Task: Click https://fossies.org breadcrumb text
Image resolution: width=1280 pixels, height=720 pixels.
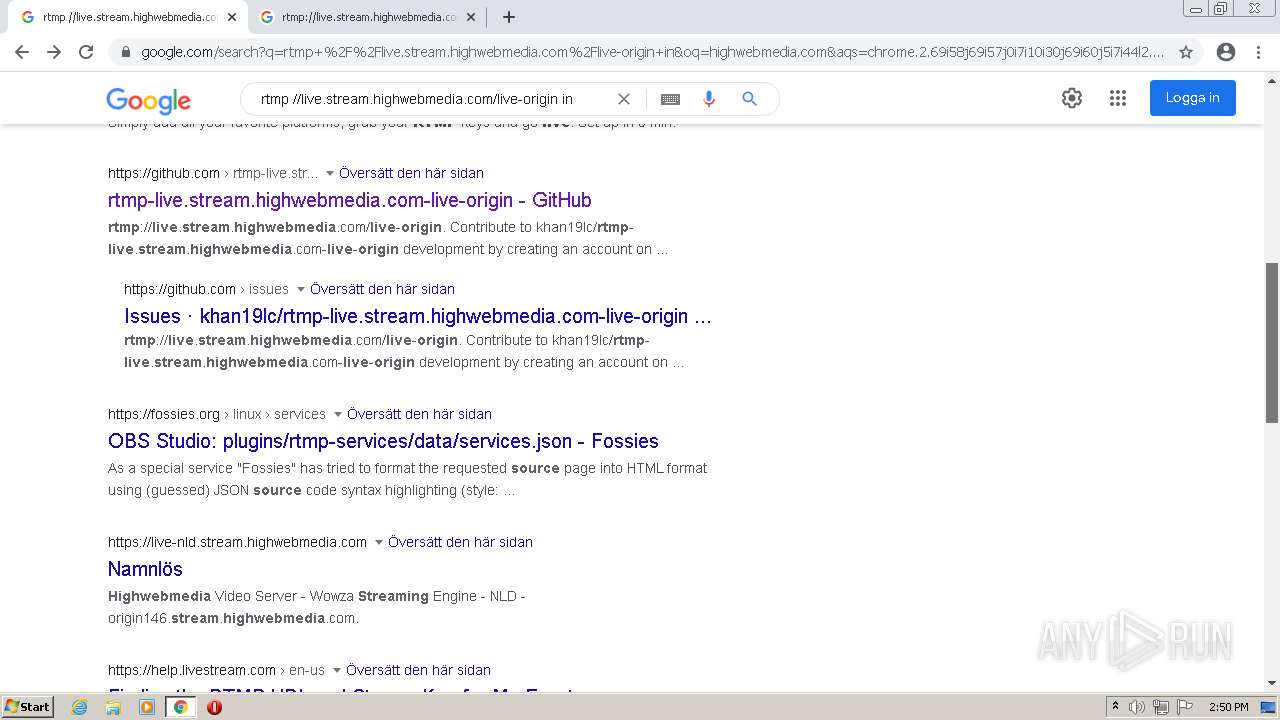Action: click(x=164, y=414)
